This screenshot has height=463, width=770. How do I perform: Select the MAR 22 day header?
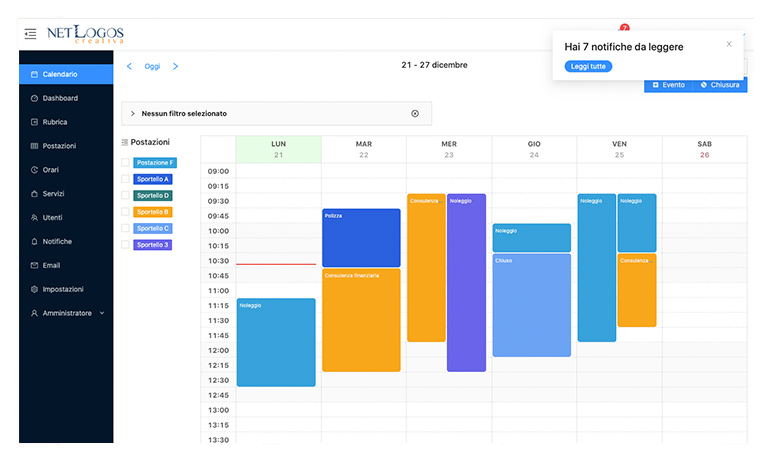[364, 149]
